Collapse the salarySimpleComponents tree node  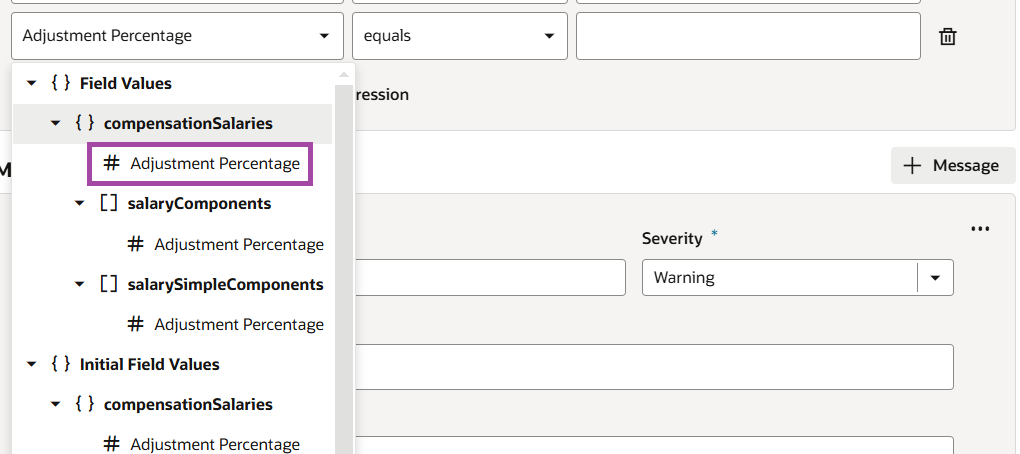[x=80, y=285]
